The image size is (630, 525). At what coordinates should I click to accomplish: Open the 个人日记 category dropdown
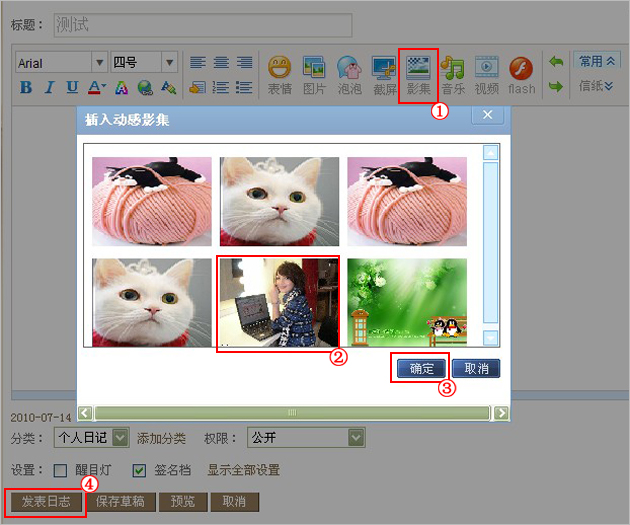[121, 437]
